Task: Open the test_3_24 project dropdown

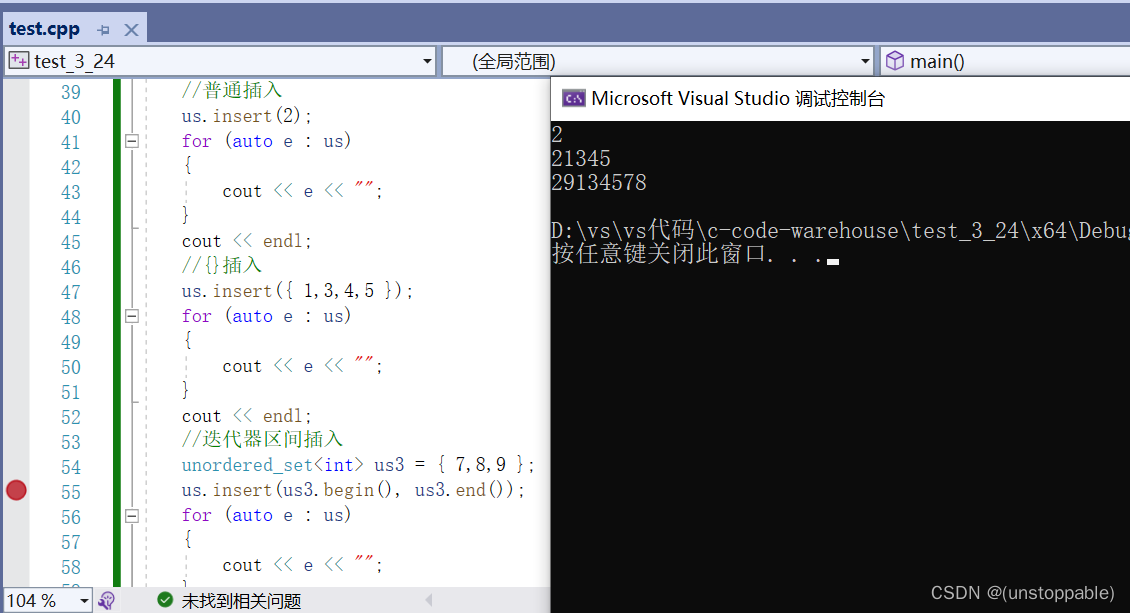Action: (426, 62)
